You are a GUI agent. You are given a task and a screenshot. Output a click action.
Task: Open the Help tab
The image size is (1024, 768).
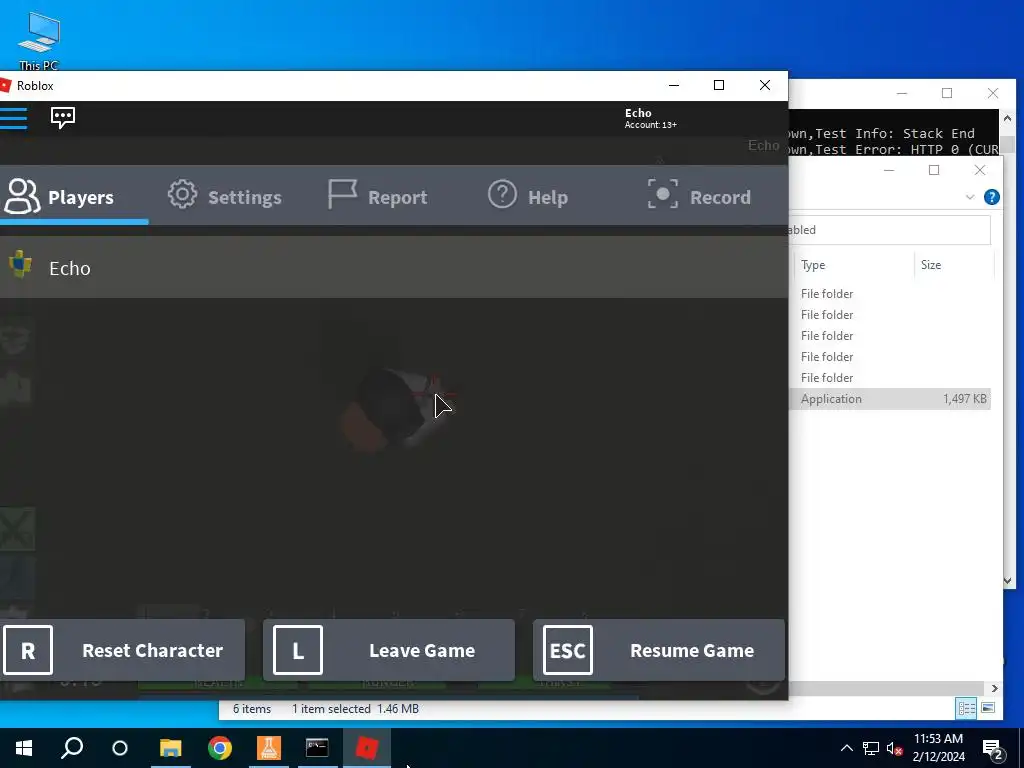[x=528, y=197]
